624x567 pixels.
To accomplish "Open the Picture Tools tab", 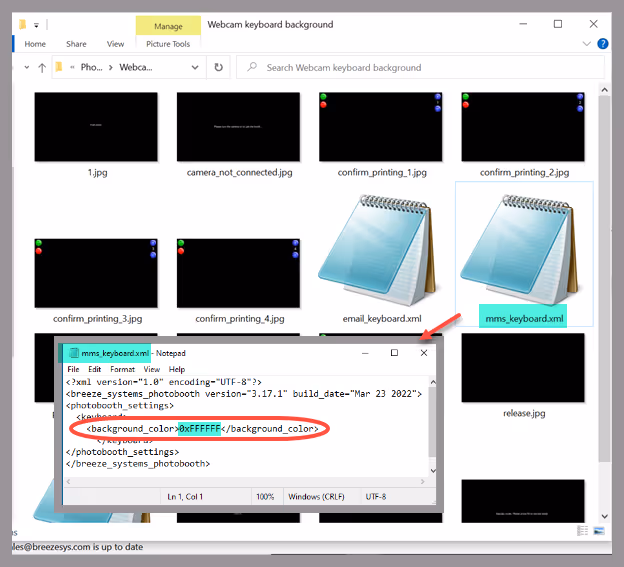I will click(168, 44).
